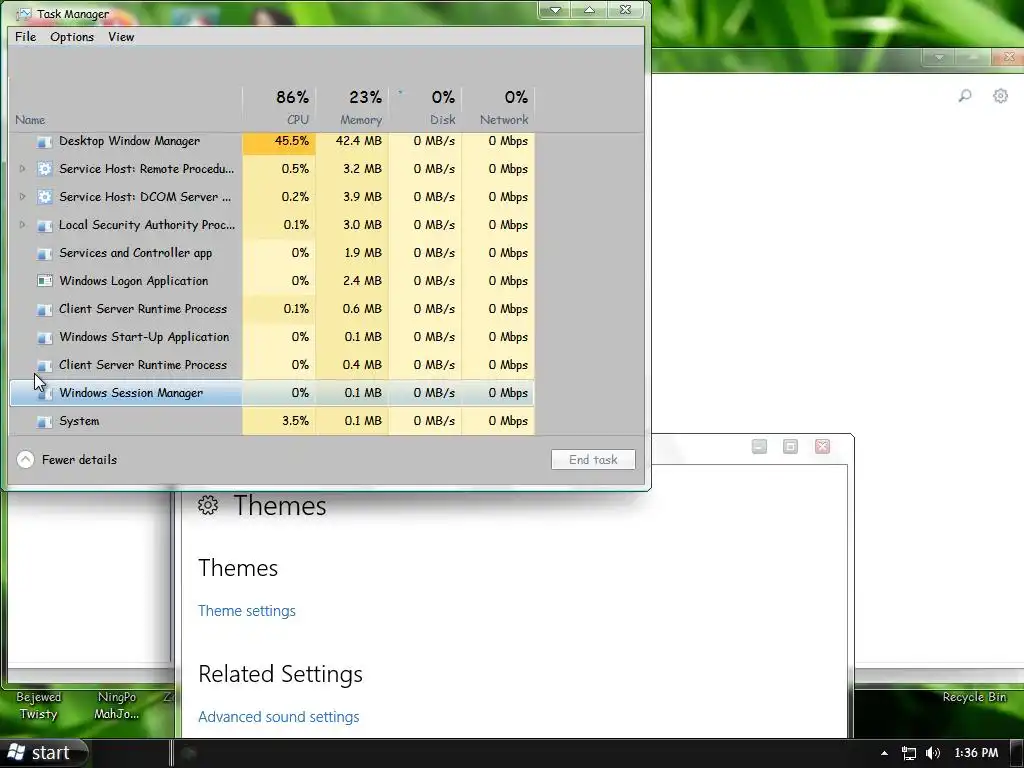Click the Windows Start-Up Application icon

(44, 338)
